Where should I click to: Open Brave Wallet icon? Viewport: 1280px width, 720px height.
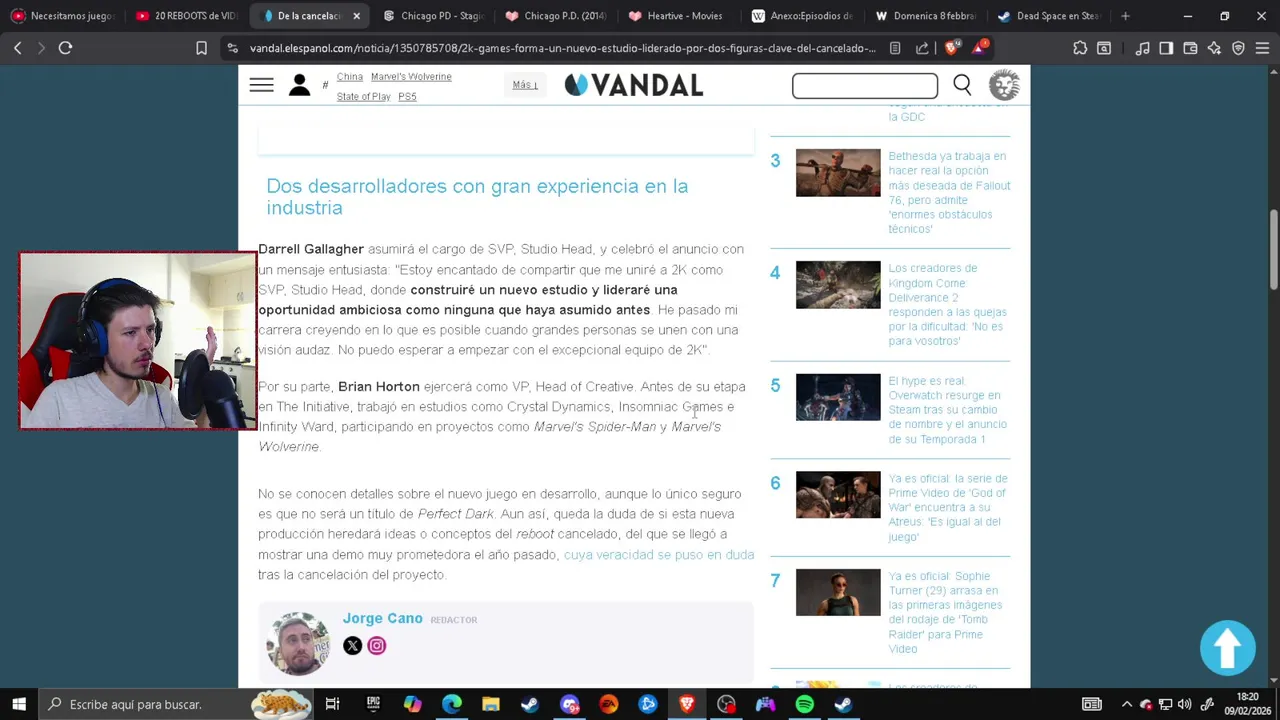tap(1190, 48)
